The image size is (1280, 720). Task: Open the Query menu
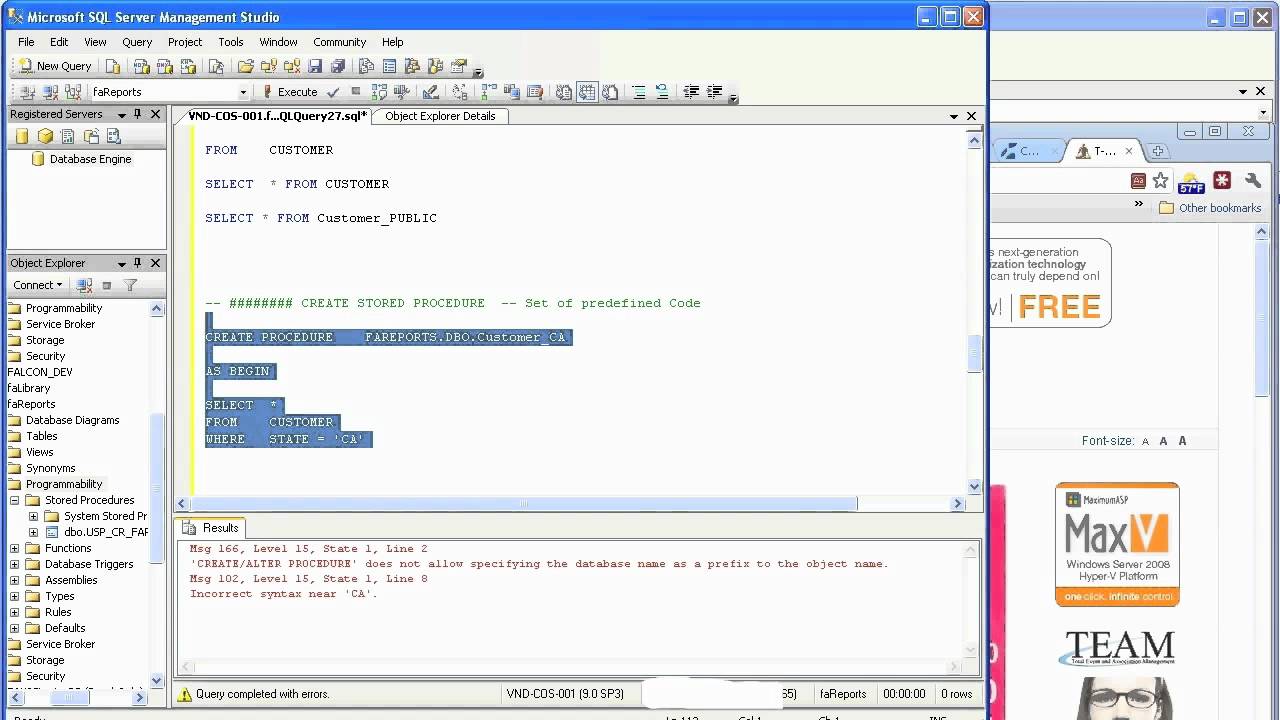(x=137, y=42)
